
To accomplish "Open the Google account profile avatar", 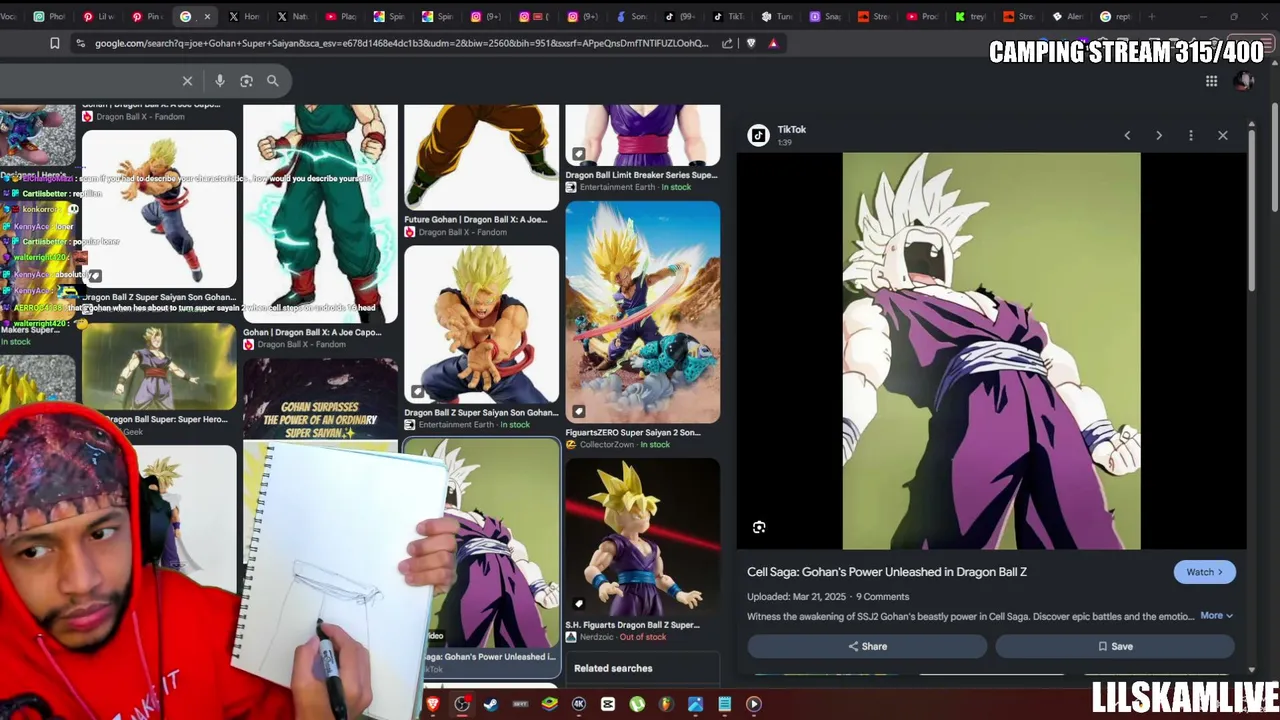I will [x=1244, y=81].
